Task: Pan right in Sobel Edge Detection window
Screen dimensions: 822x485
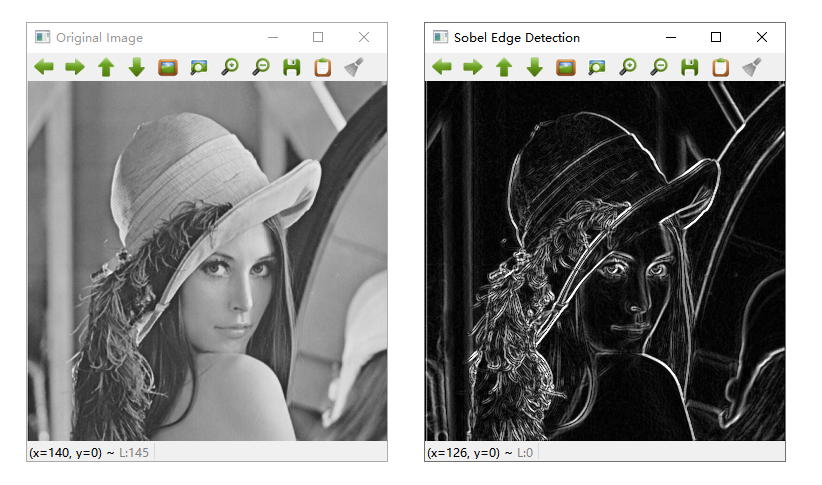Action: (473, 67)
